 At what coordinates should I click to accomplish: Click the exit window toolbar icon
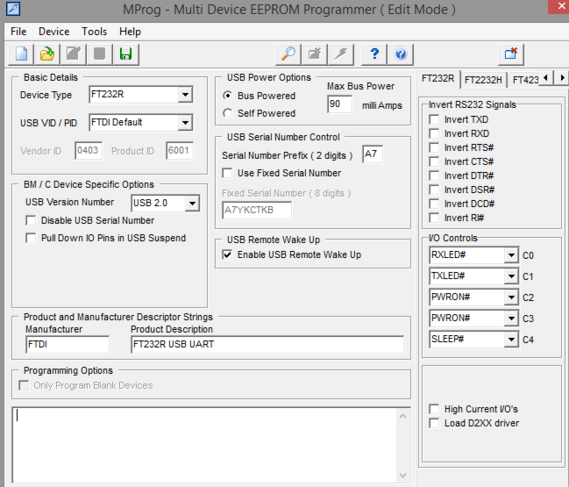click(x=511, y=54)
